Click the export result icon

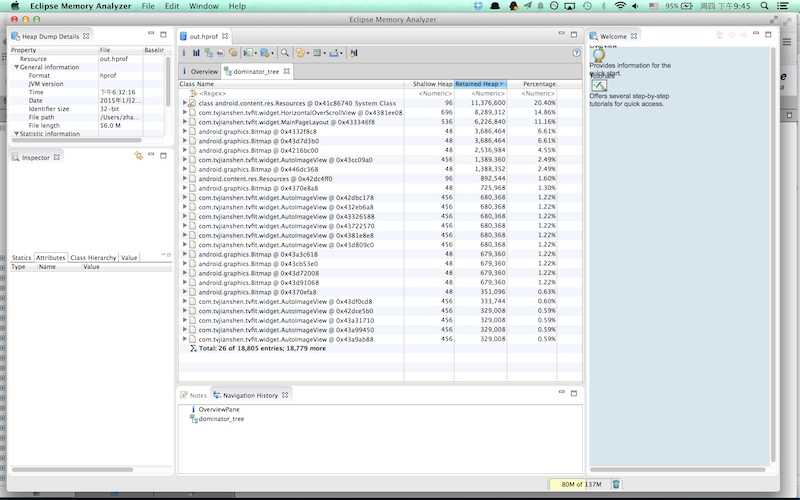(334, 53)
